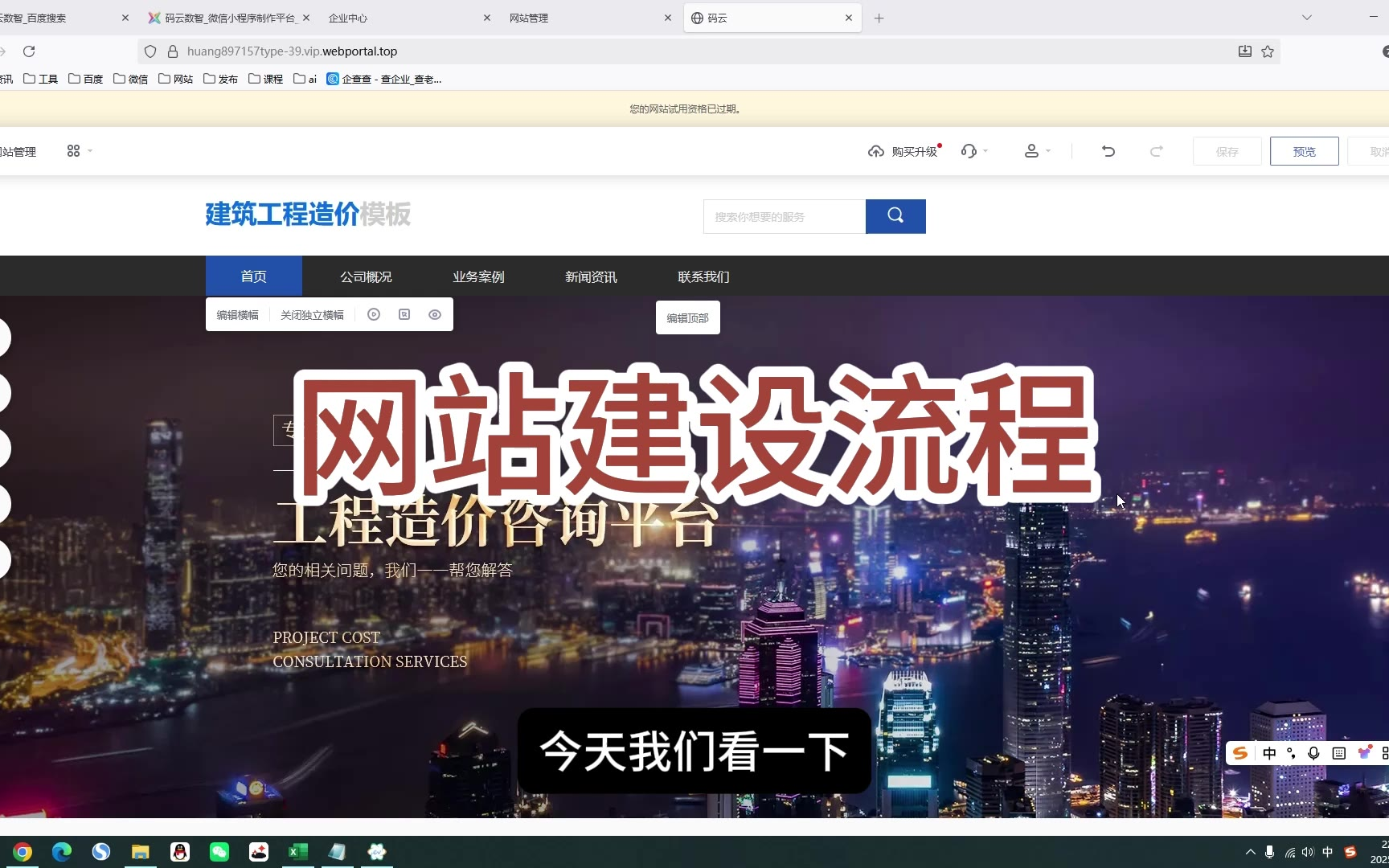The height and width of the screenshot is (868, 1389).
Task: Toggle Sogou 中 Chinese input mode
Action: [x=1269, y=753]
